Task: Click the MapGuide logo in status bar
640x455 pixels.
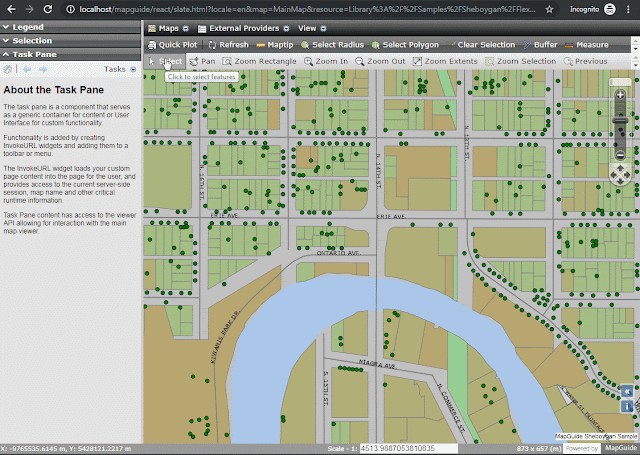Action: click(x=621, y=448)
